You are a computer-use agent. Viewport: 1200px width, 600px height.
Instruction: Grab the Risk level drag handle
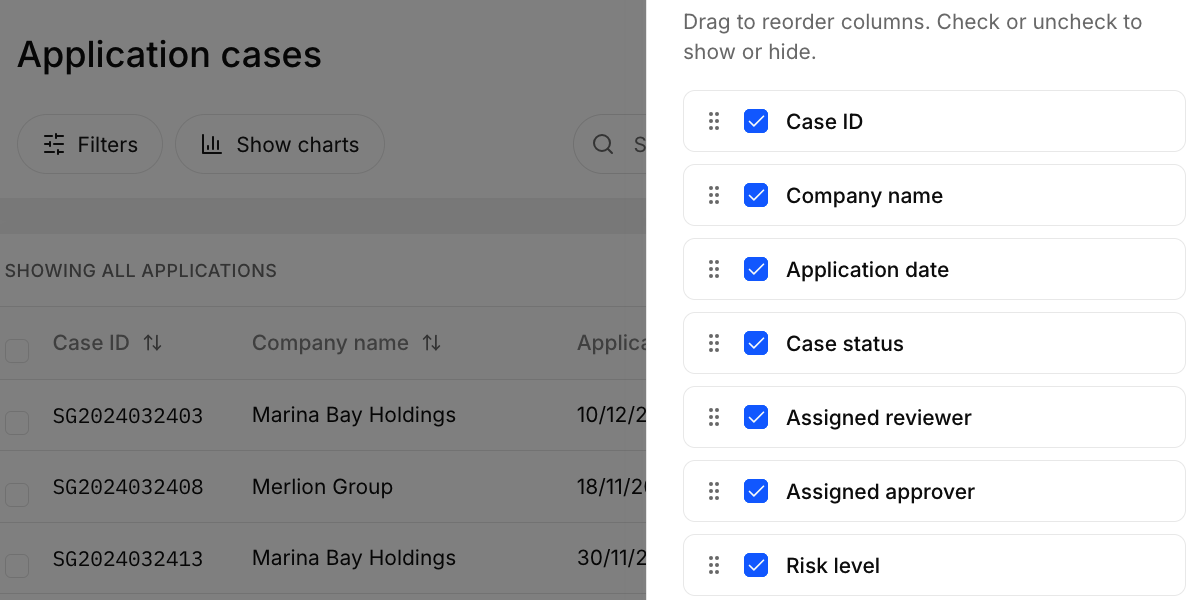[714, 565]
